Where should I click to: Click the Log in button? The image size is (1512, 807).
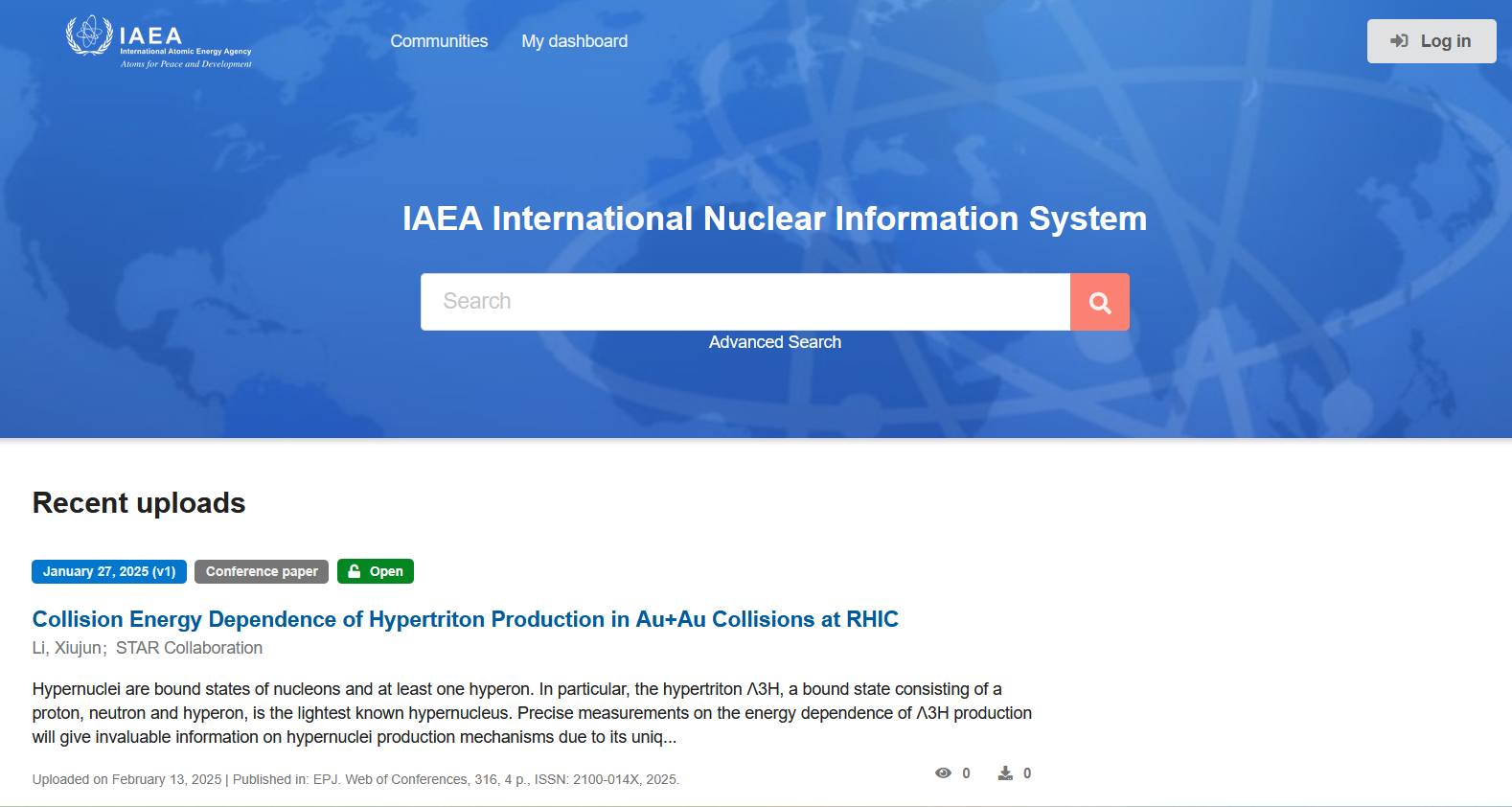coord(1432,41)
